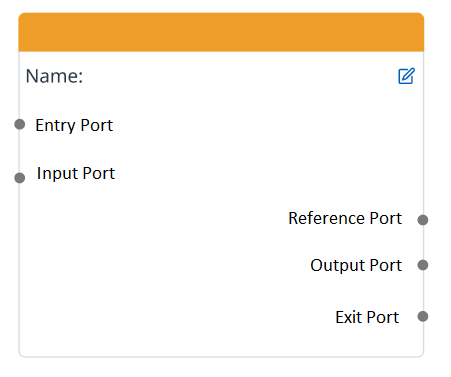Select the Exit Port connector dot
Viewport: 451px width, 377px height.
(x=423, y=316)
